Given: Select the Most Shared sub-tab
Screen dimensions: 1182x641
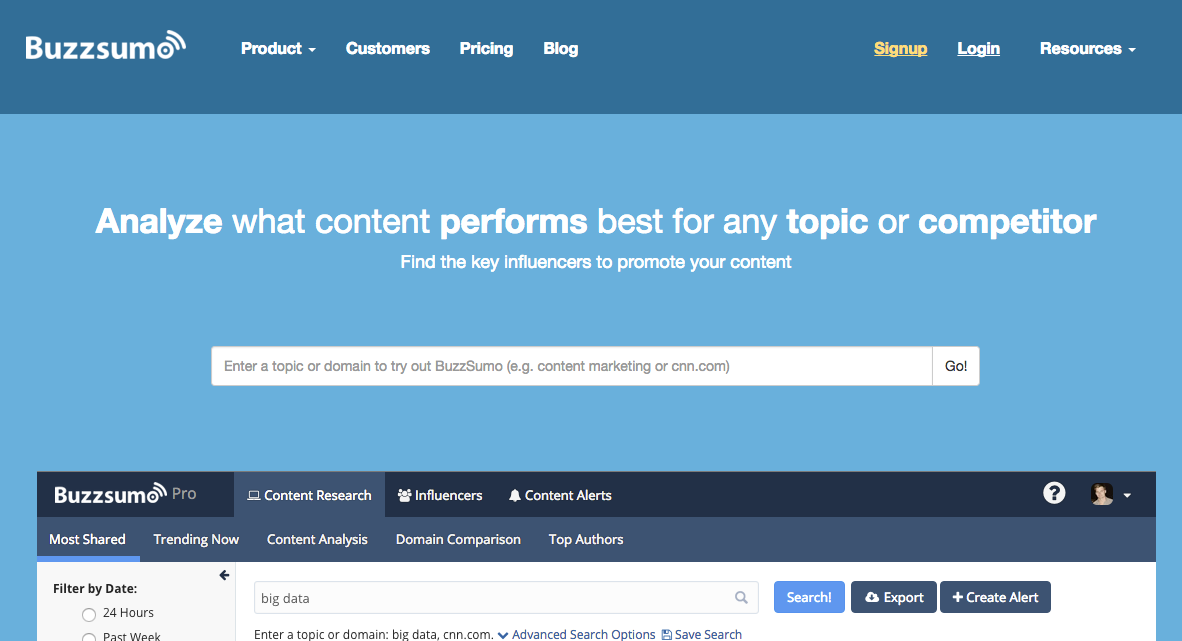Looking at the screenshot, I should pos(87,539).
